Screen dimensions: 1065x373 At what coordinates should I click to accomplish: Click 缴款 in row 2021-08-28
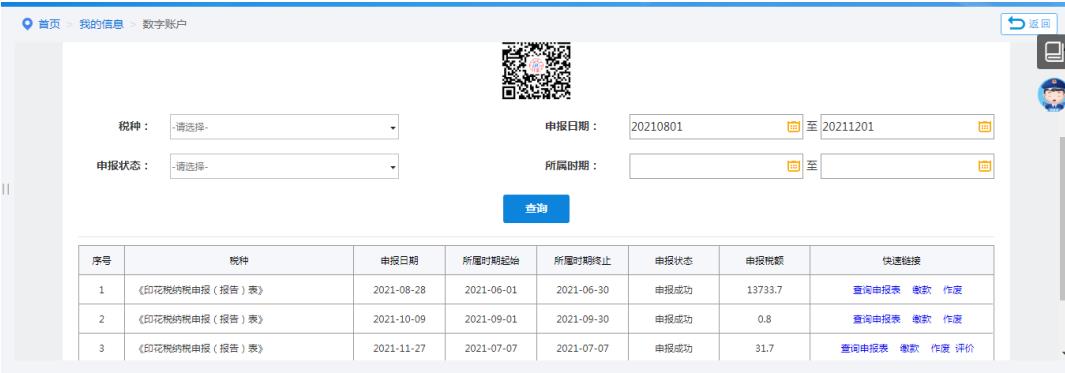click(922, 290)
